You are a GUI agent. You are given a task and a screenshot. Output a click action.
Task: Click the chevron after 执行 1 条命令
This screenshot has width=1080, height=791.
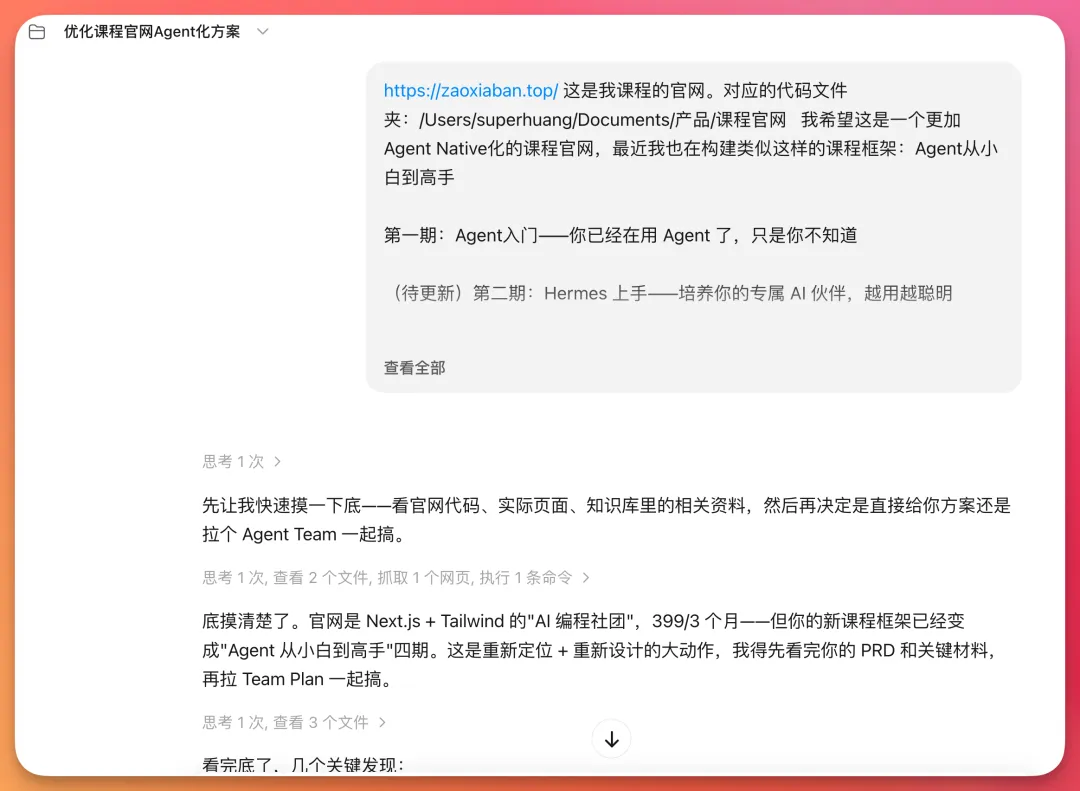click(585, 577)
